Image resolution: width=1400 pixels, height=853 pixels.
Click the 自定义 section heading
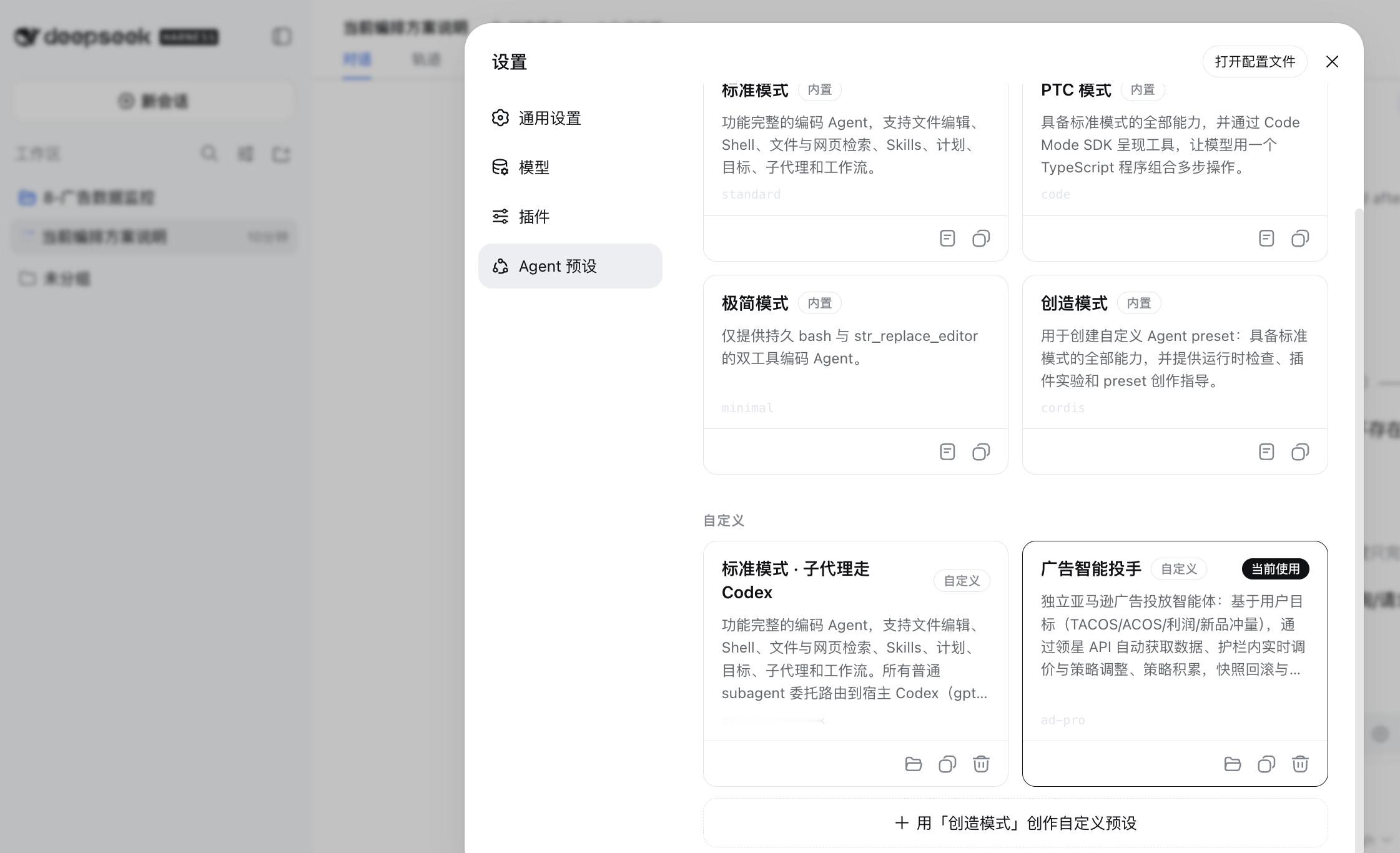click(x=724, y=521)
